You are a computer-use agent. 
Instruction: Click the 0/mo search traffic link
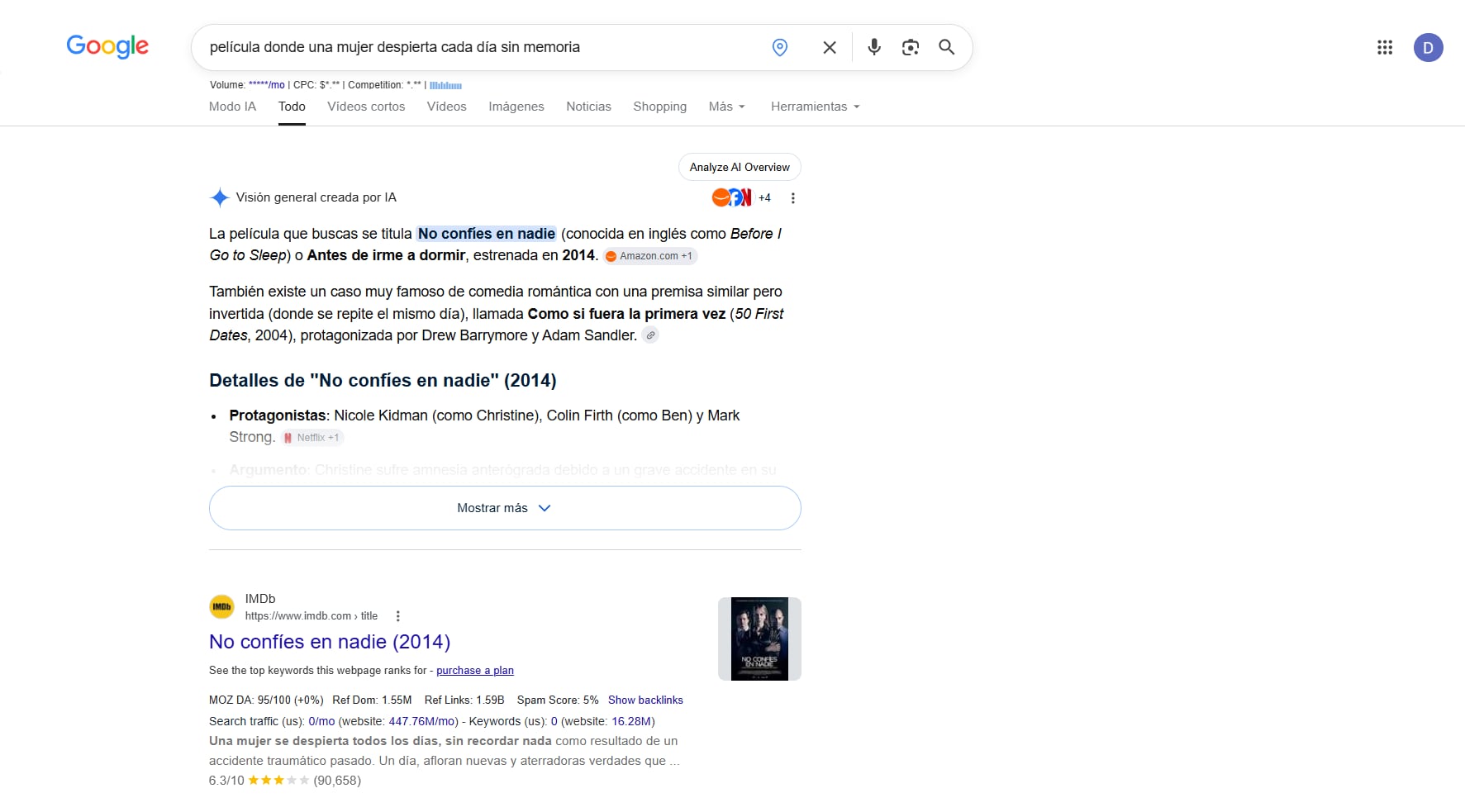click(x=321, y=721)
